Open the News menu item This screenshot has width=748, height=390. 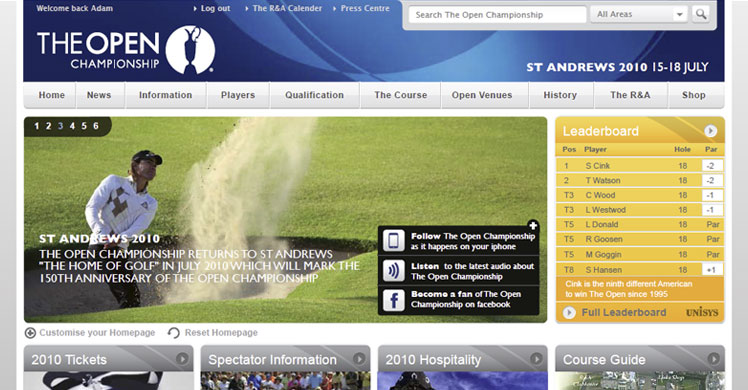click(x=99, y=95)
